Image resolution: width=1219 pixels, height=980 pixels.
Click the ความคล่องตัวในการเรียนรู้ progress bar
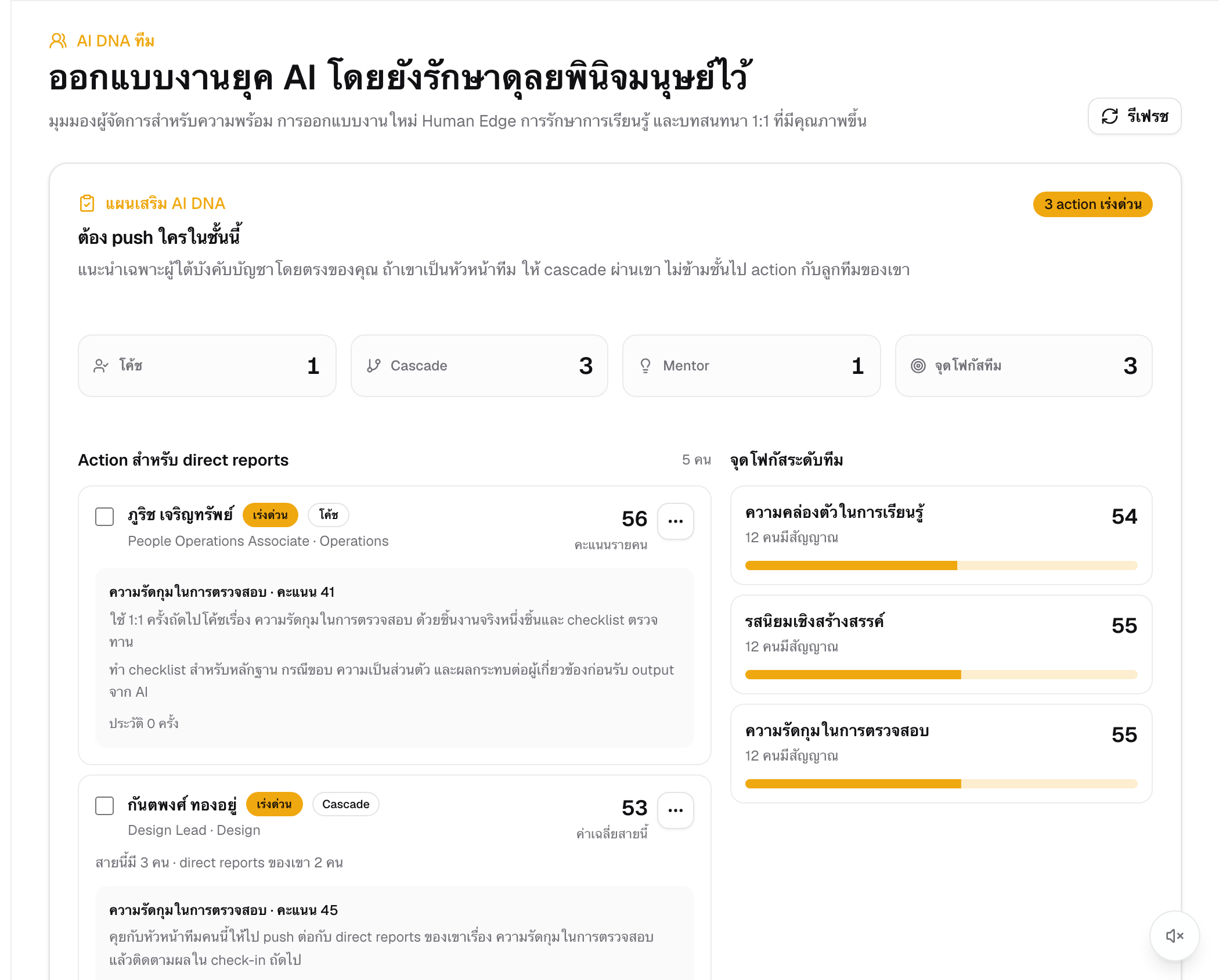(941, 565)
